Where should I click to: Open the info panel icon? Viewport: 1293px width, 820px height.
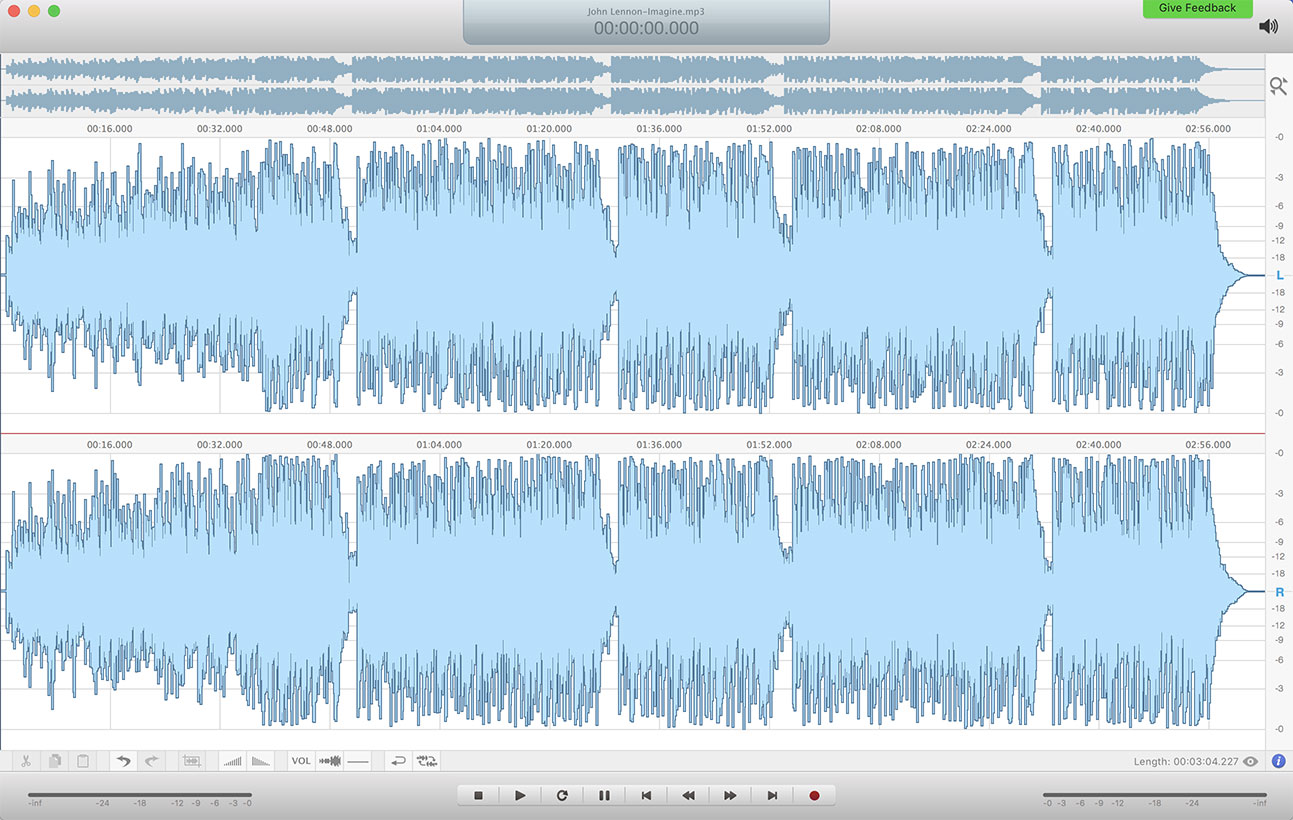tap(1278, 761)
